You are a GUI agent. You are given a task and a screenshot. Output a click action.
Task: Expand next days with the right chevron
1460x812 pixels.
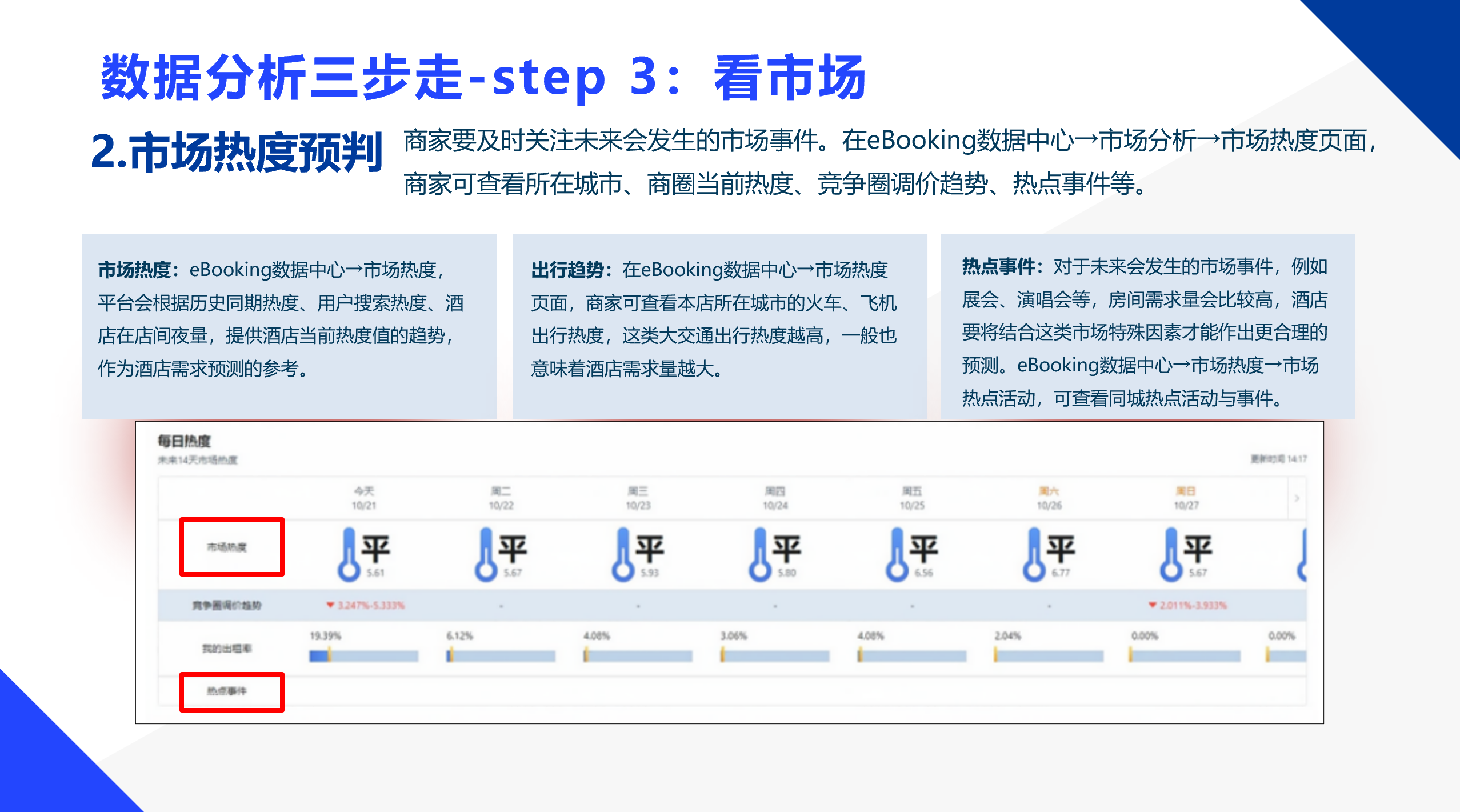(1297, 498)
